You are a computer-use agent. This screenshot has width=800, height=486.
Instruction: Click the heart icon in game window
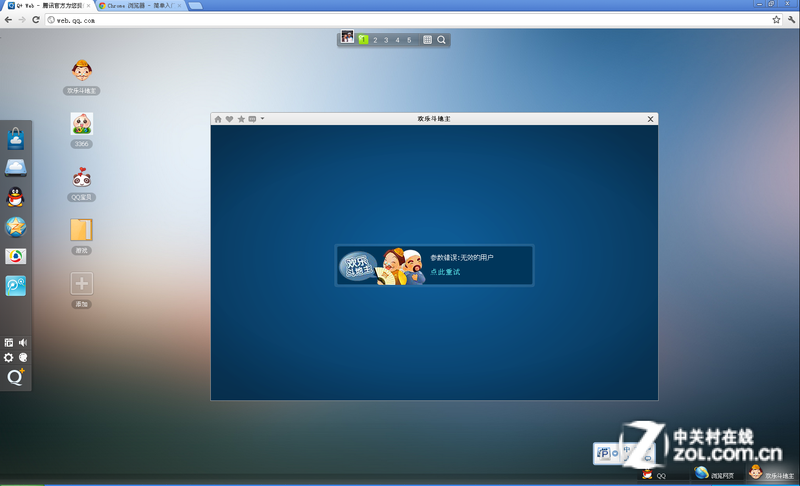[x=230, y=119]
